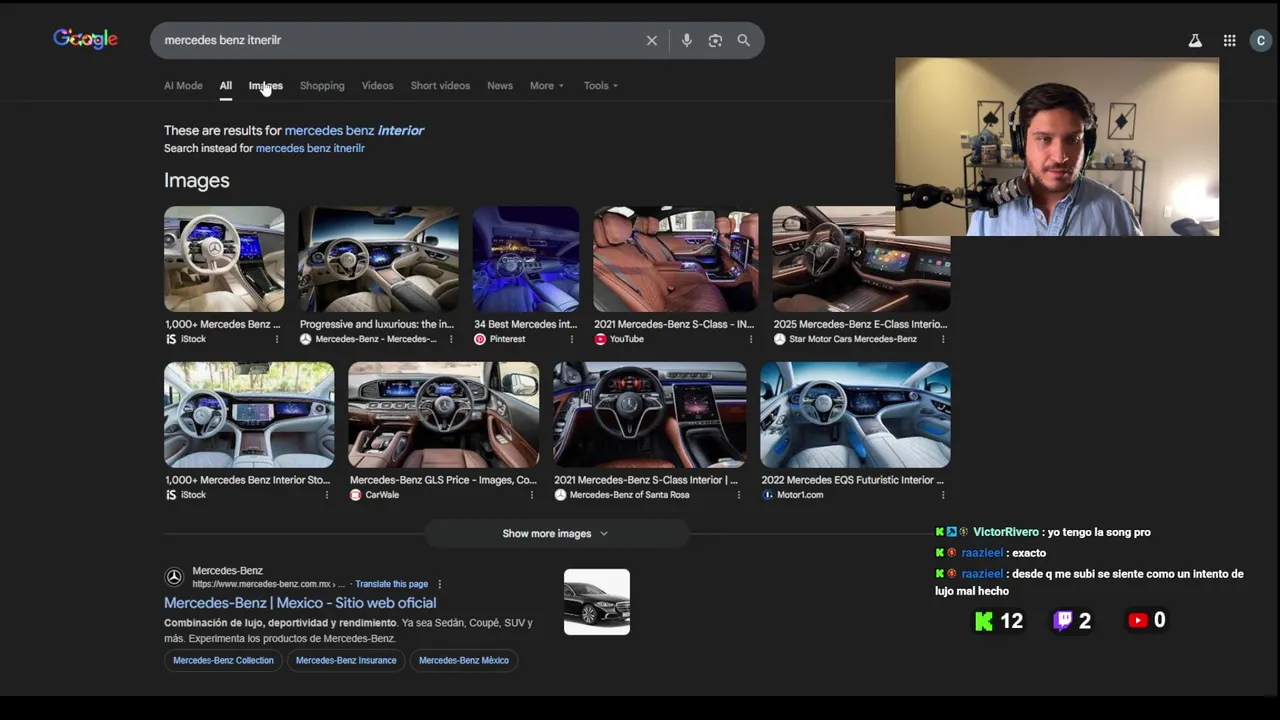This screenshot has width=1280, height=720.
Task: Open the iStock steering wheel thumbnail
Action: click(224, 259)
